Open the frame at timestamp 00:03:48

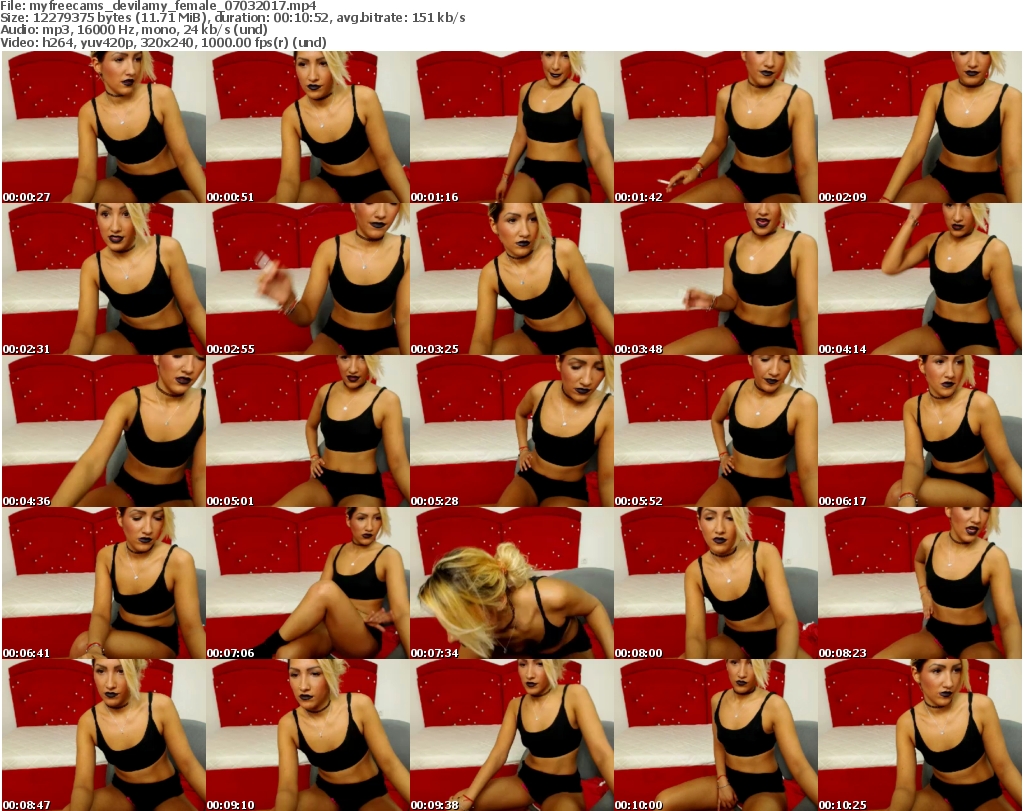click(x=716, y=279)
